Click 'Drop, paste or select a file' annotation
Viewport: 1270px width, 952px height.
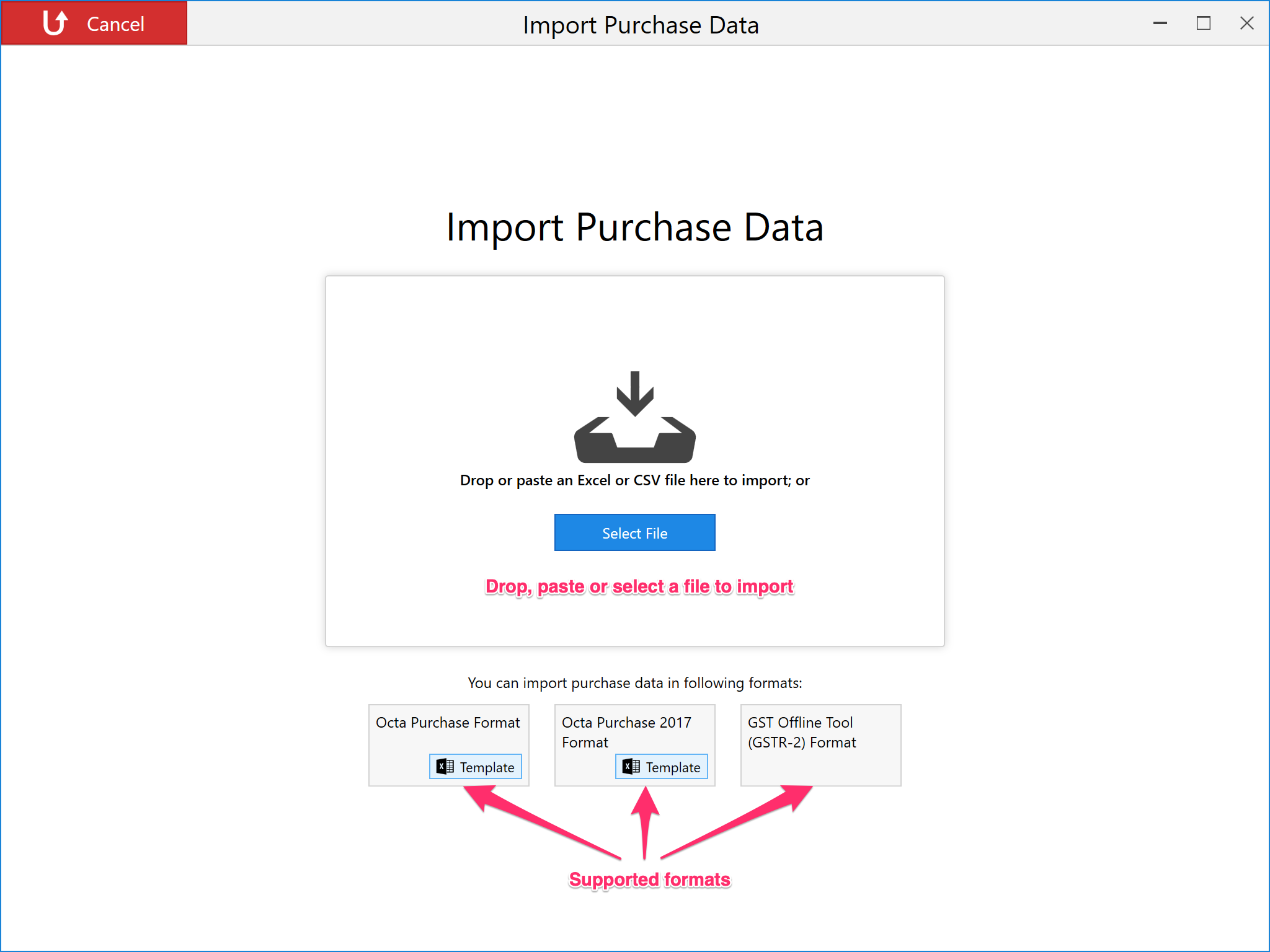pos(639,586)
